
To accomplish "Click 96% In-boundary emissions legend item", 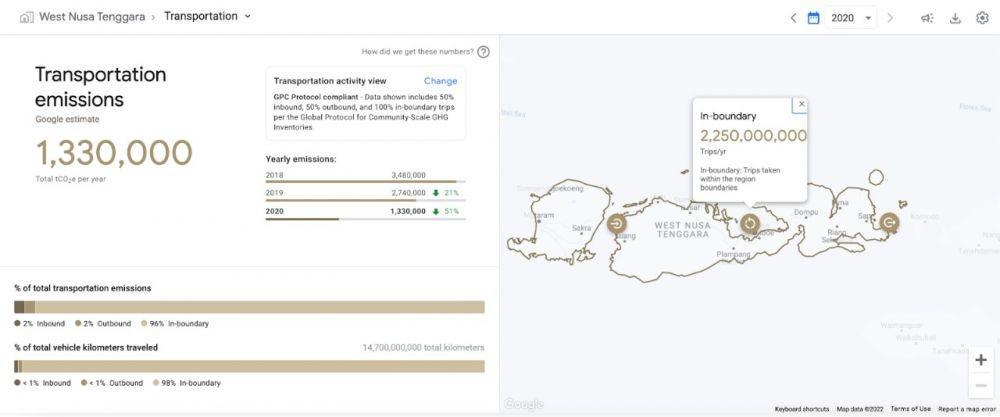I will (174, 323).
